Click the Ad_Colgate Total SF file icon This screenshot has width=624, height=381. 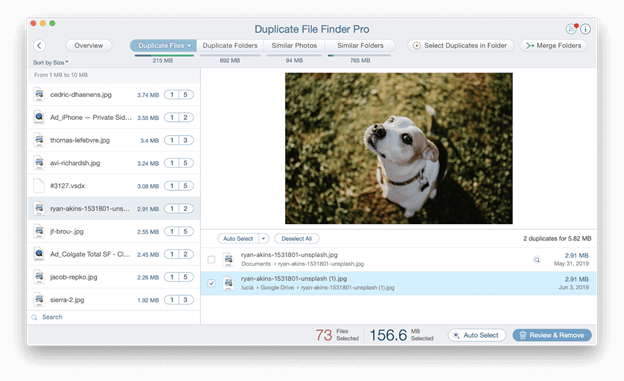[x=39, y=254]
